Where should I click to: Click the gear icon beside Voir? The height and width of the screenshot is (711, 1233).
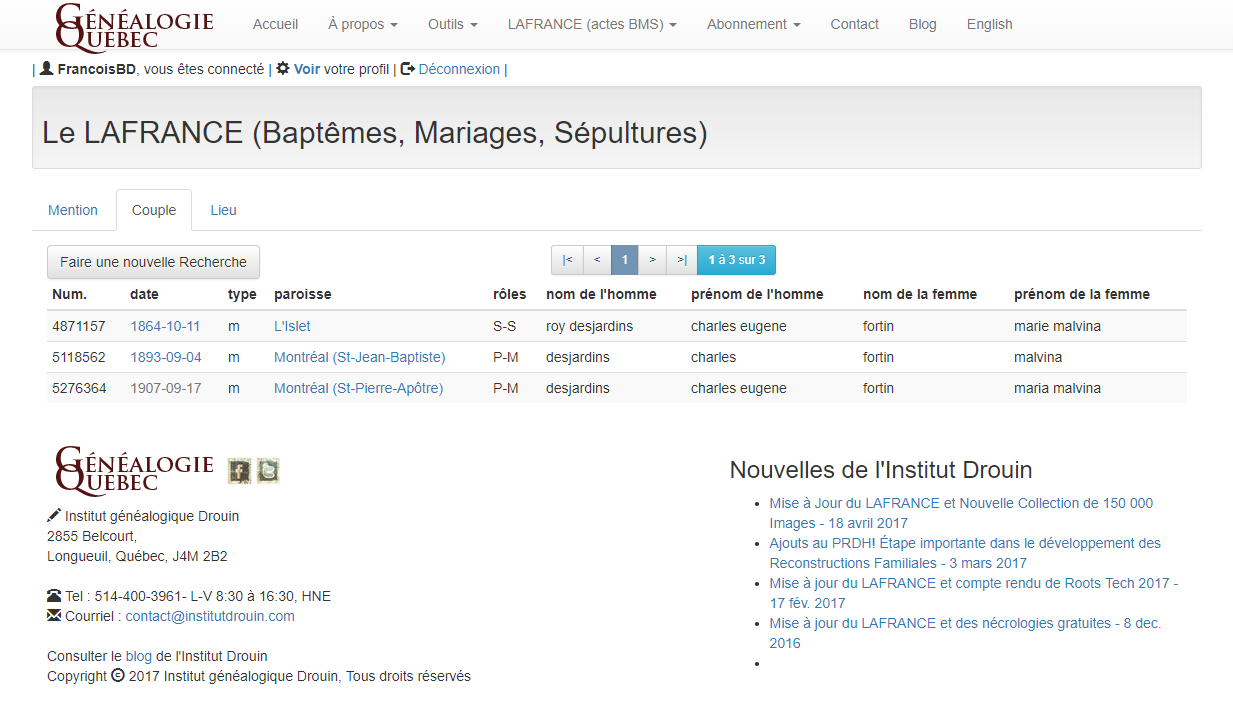point(283,69)
